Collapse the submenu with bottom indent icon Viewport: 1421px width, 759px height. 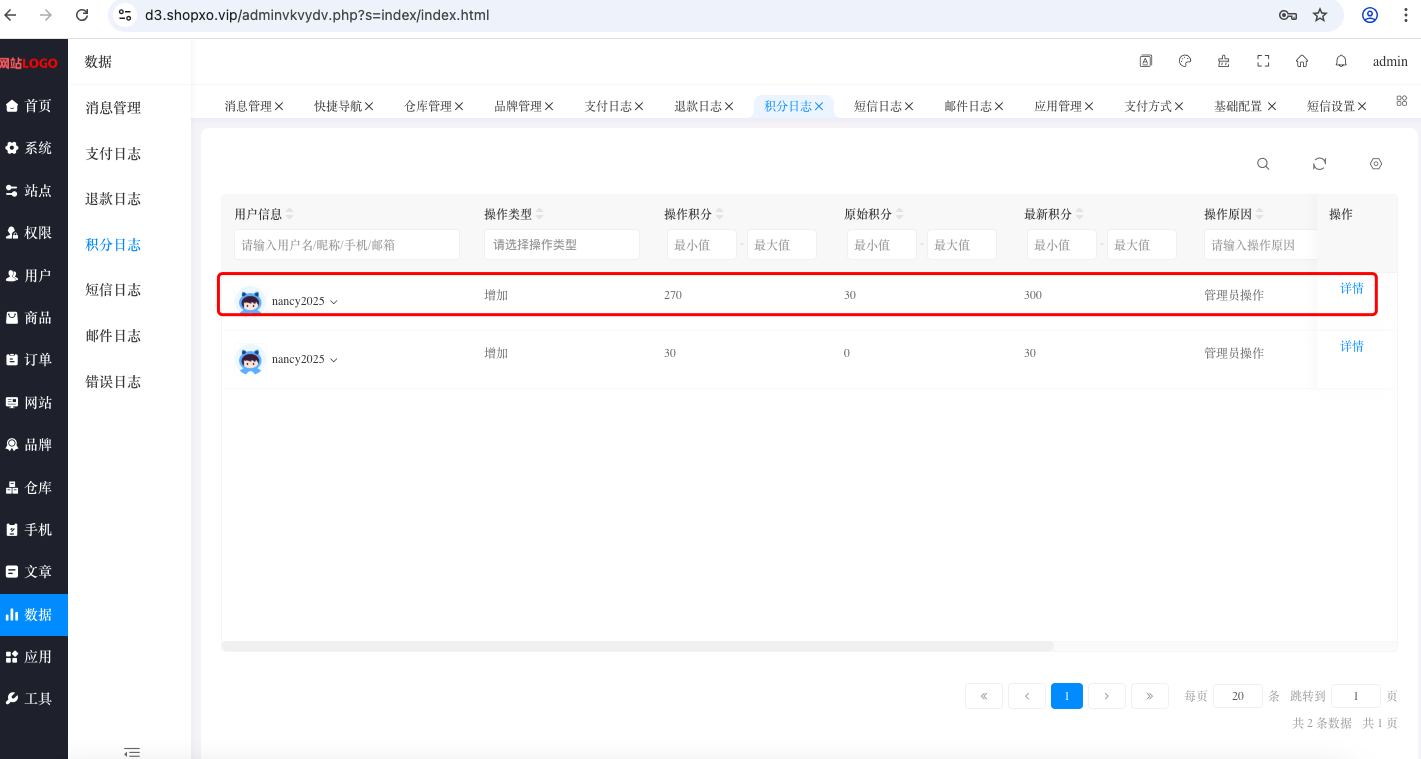click(132, 752)
